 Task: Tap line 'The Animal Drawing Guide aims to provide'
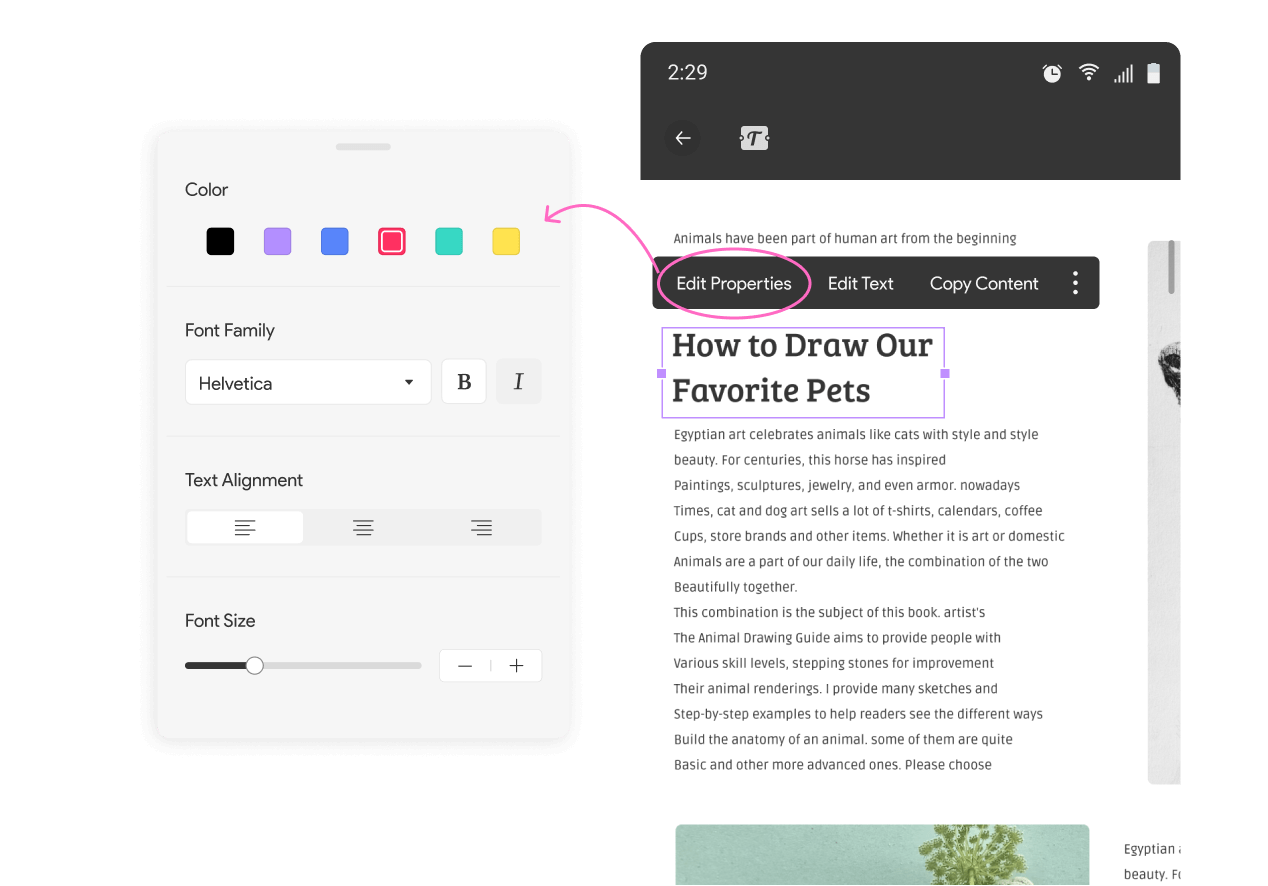(x=837, y=638)
